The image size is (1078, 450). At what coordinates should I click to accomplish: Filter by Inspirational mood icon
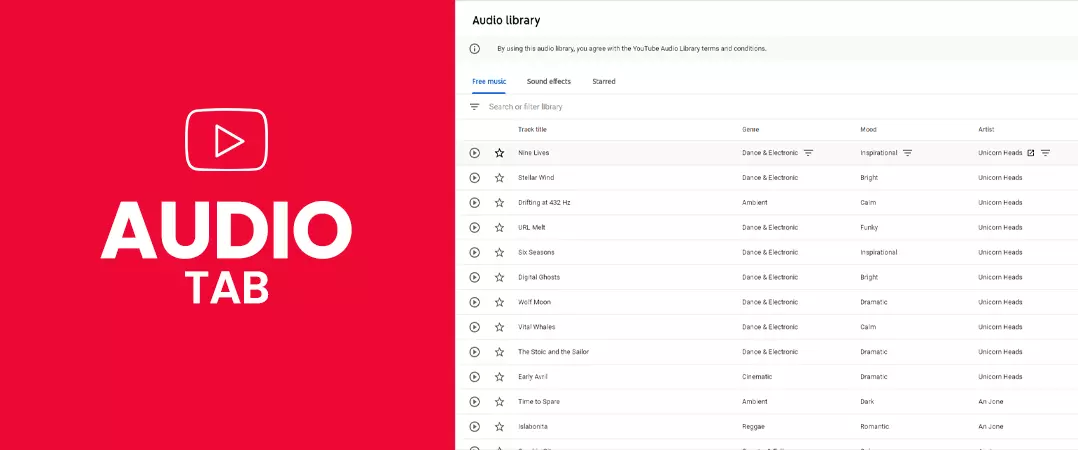[x=908, y=153]
